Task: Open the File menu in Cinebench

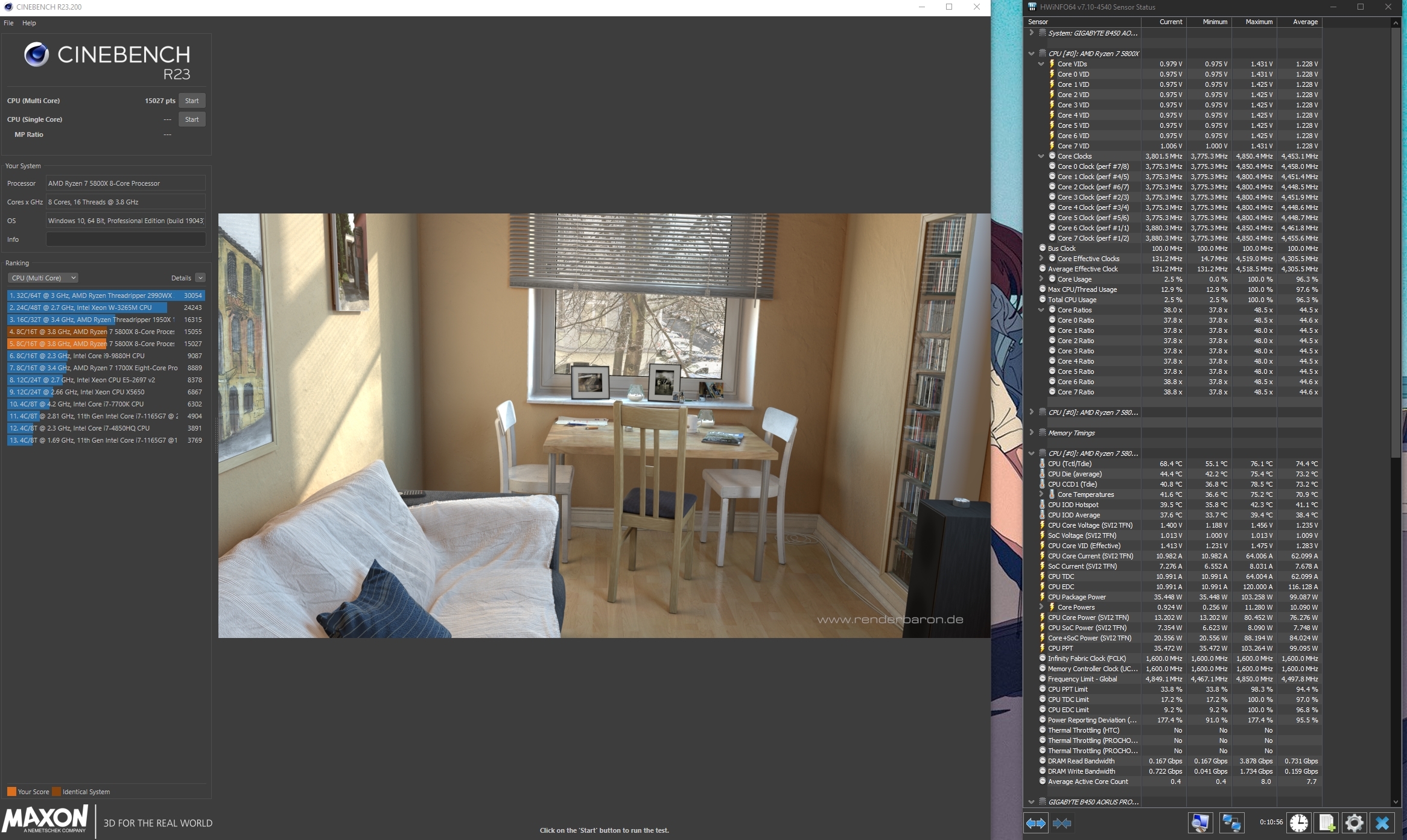Action: click(x=8, y=23)
